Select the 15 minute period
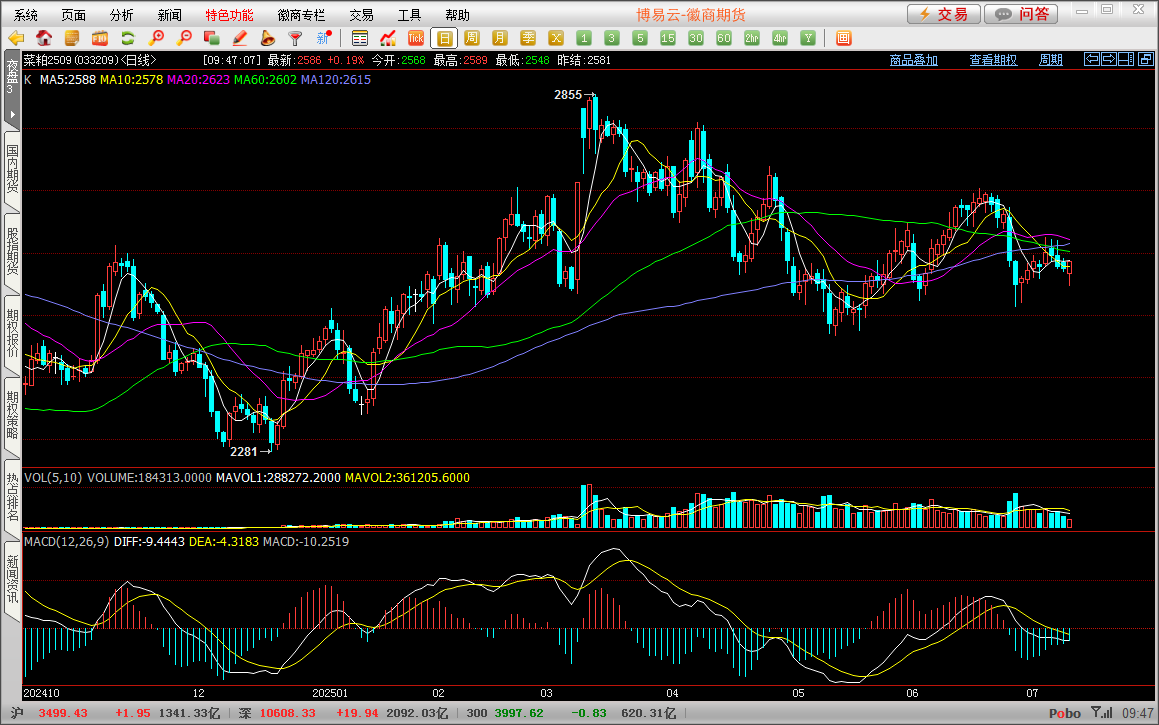This screenshot has height=725, width=1159. 667,38
